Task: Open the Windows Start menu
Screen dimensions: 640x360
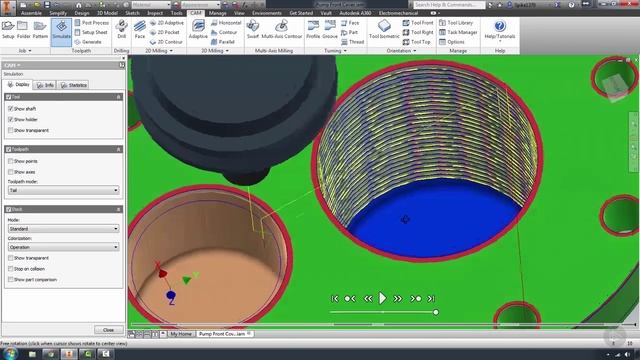Action: (9, 353)
